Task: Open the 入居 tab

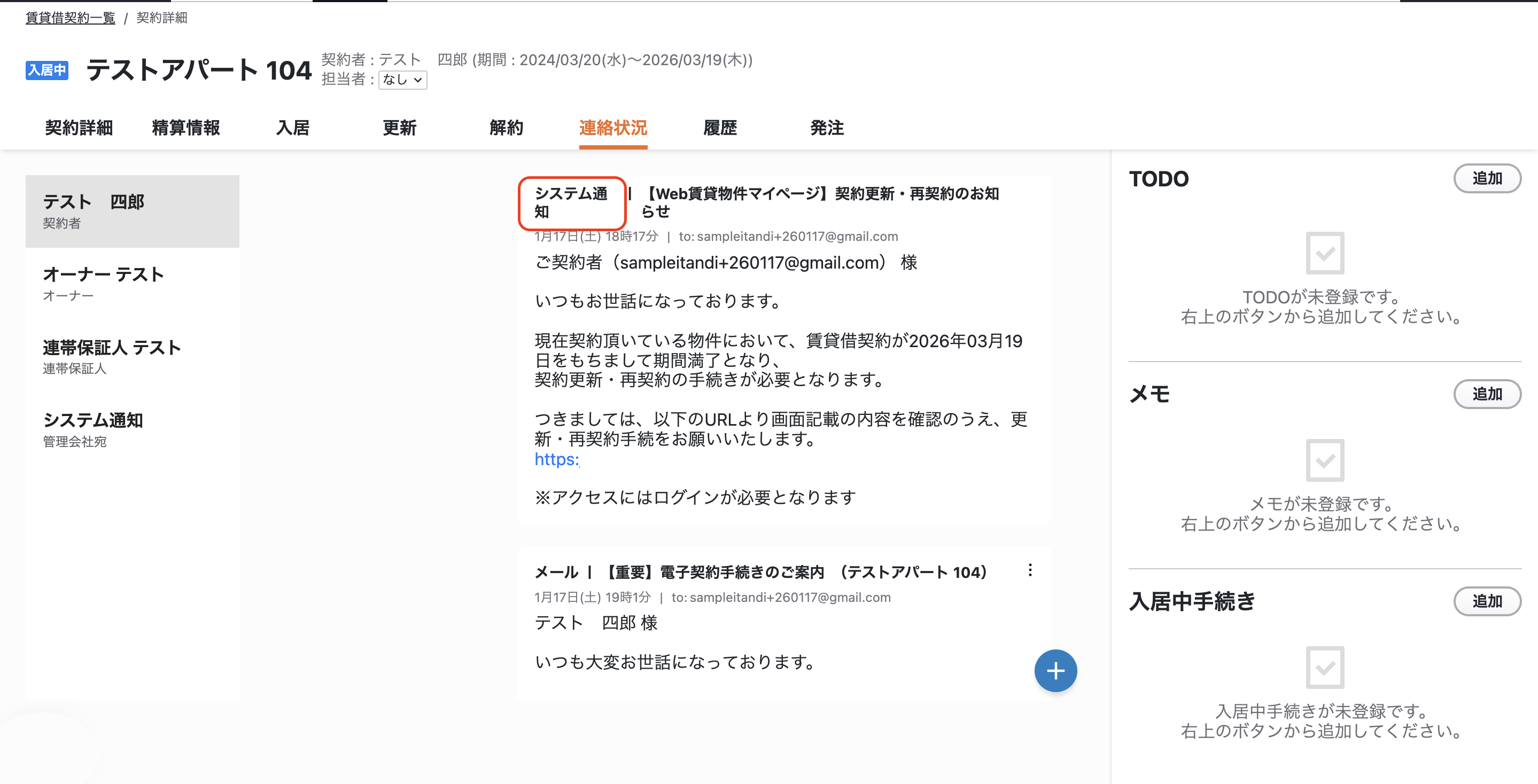Action: point(292,128)
